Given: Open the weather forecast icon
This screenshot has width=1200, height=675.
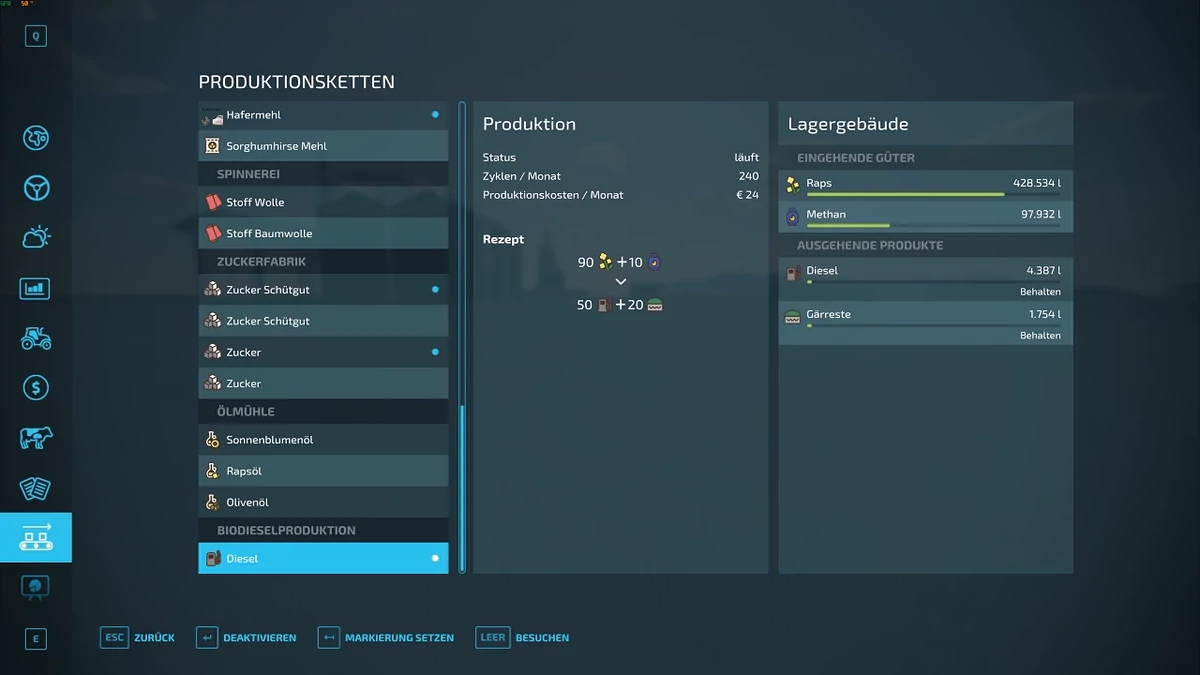Looking at the screenshot, I should point(36,238).
